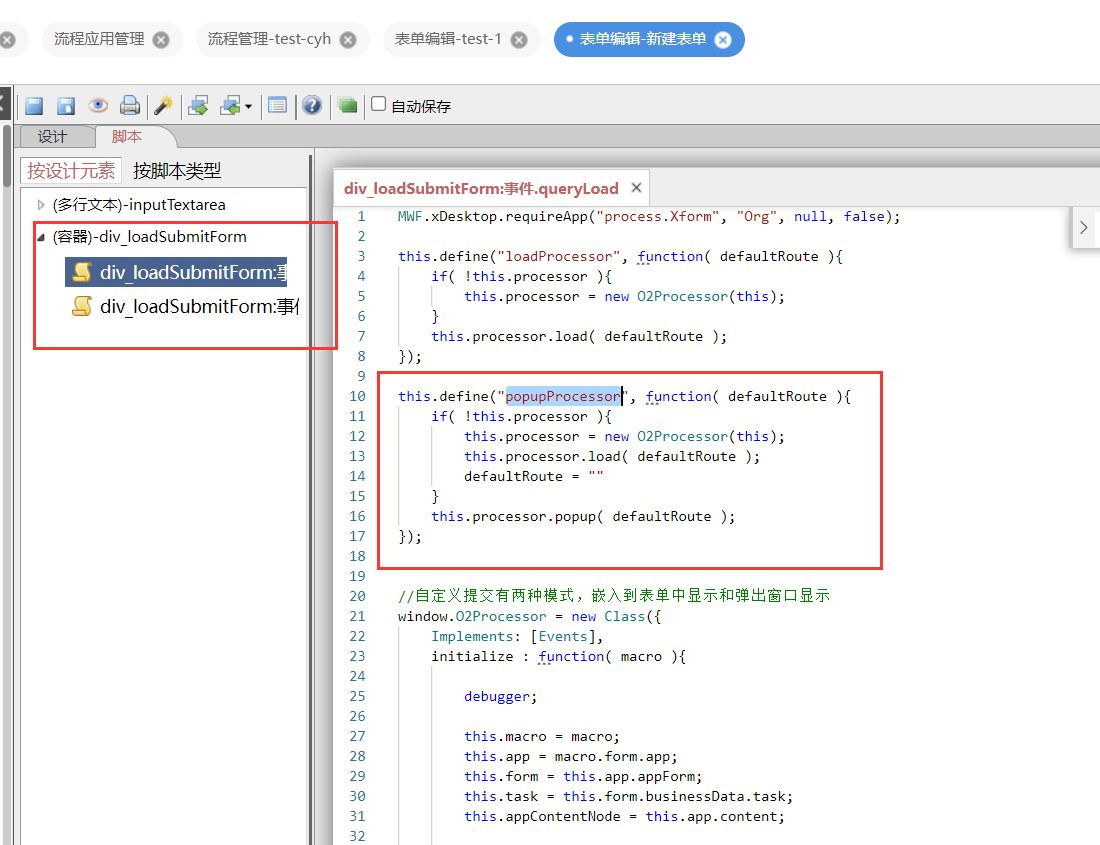Click the Save As floppy disk icon
The height and width of the screenshot is (845, 1100).
66,106
